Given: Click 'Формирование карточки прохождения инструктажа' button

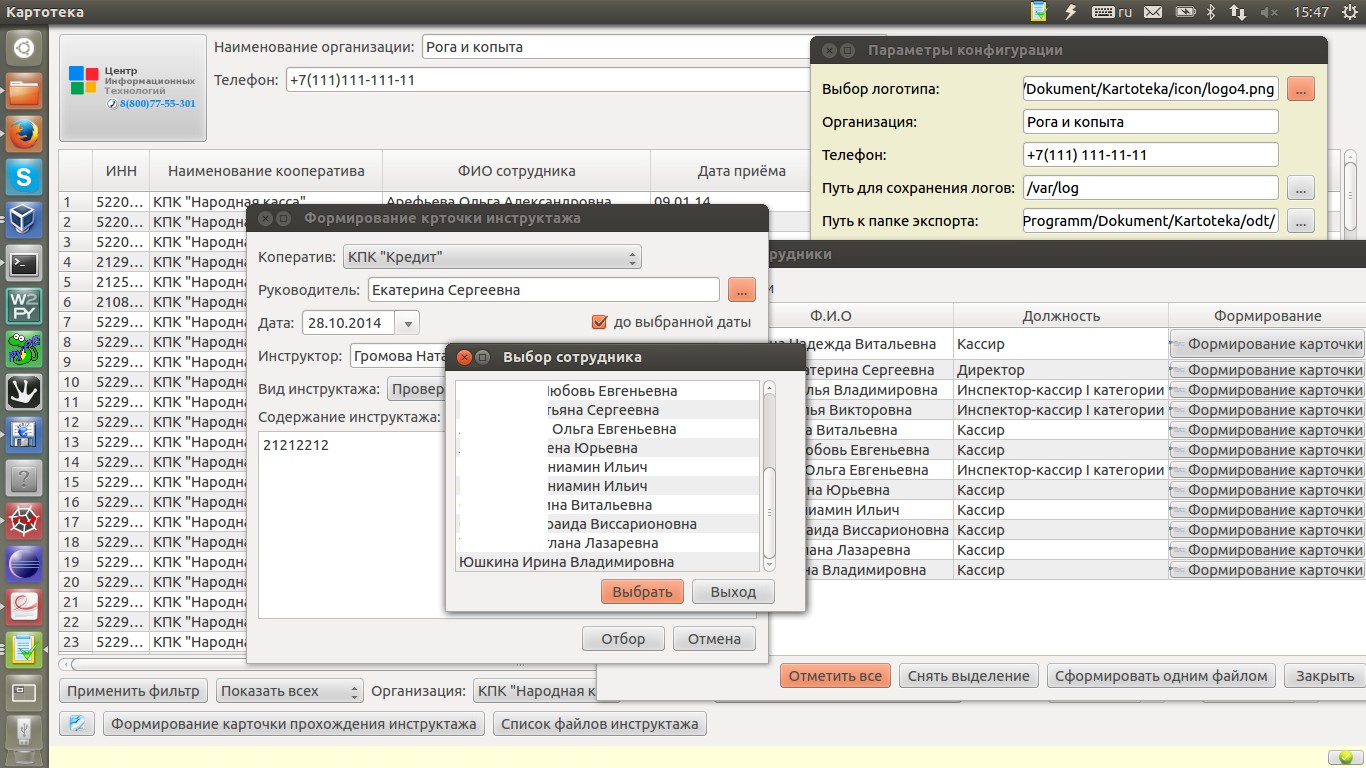Looking at the screenshot, I should tap(294, 724).
